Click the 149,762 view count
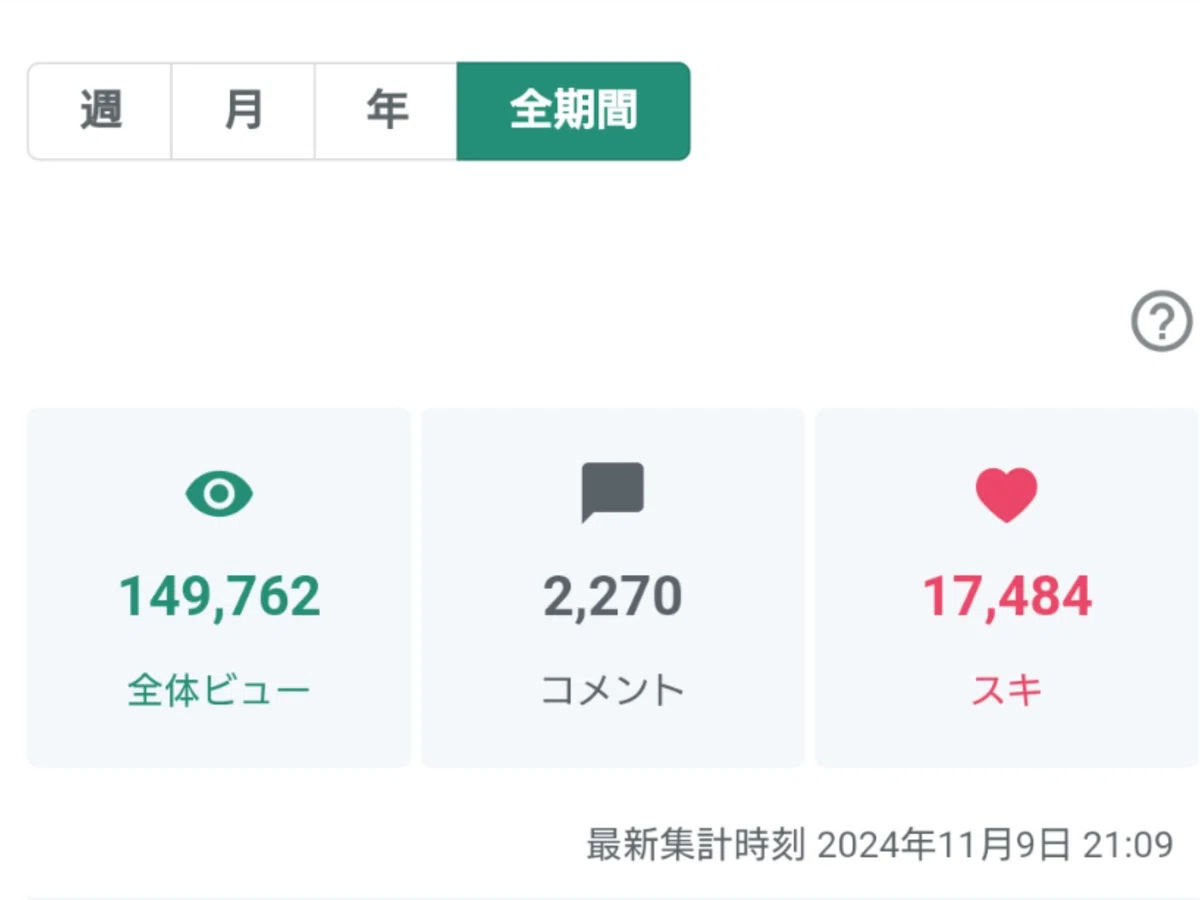The width and height of the screenshot is (1200, 900). coord(220,596)
